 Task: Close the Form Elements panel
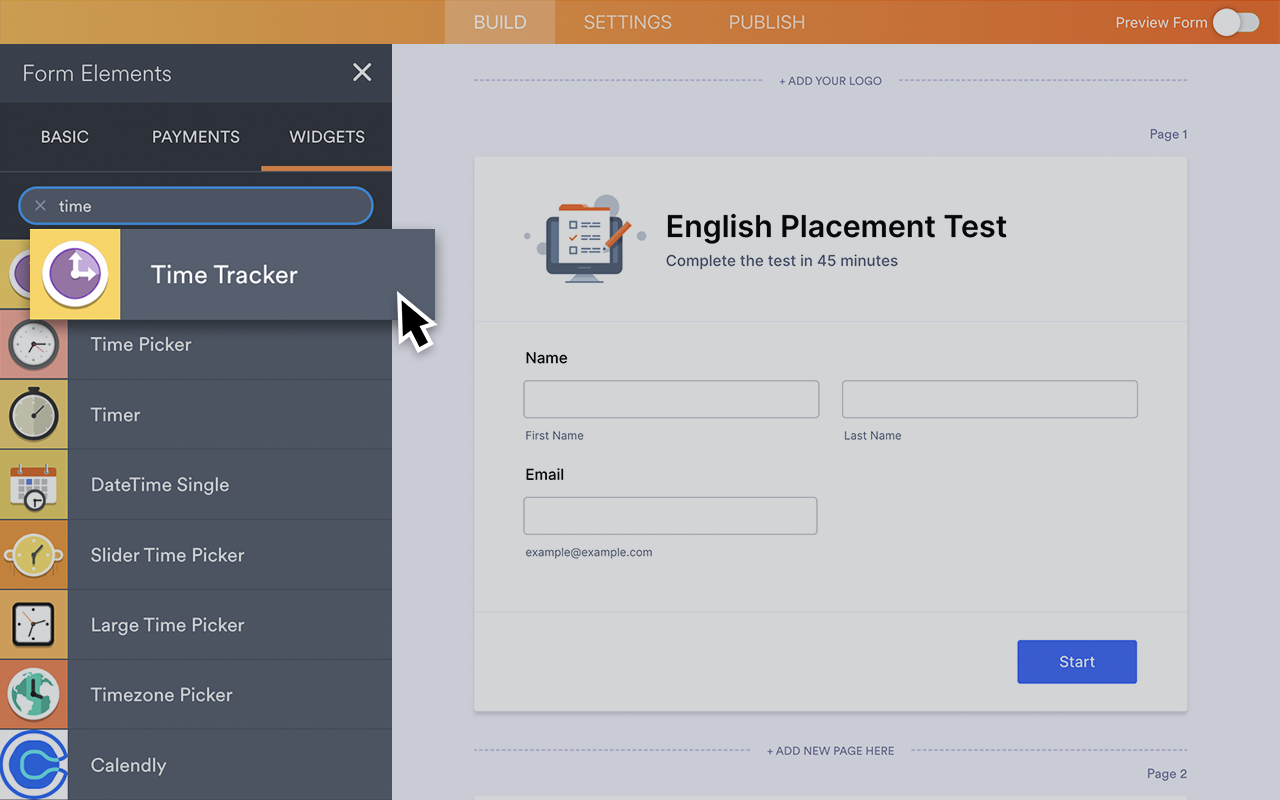click(361, 72)
